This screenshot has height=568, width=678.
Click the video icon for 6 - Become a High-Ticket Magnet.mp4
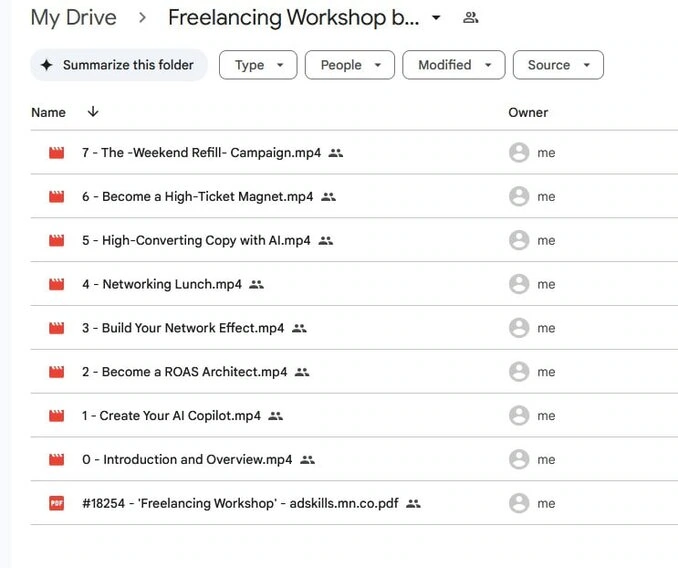pos(56,197)
